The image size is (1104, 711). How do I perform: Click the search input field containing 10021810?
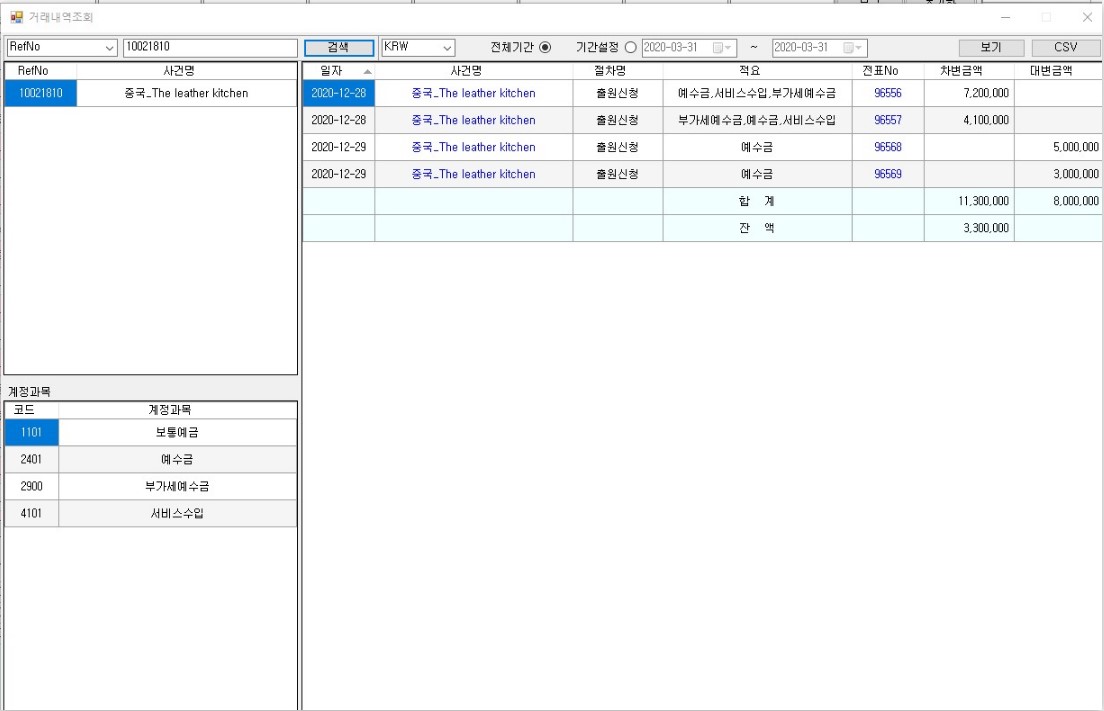[x=209, y=48]
